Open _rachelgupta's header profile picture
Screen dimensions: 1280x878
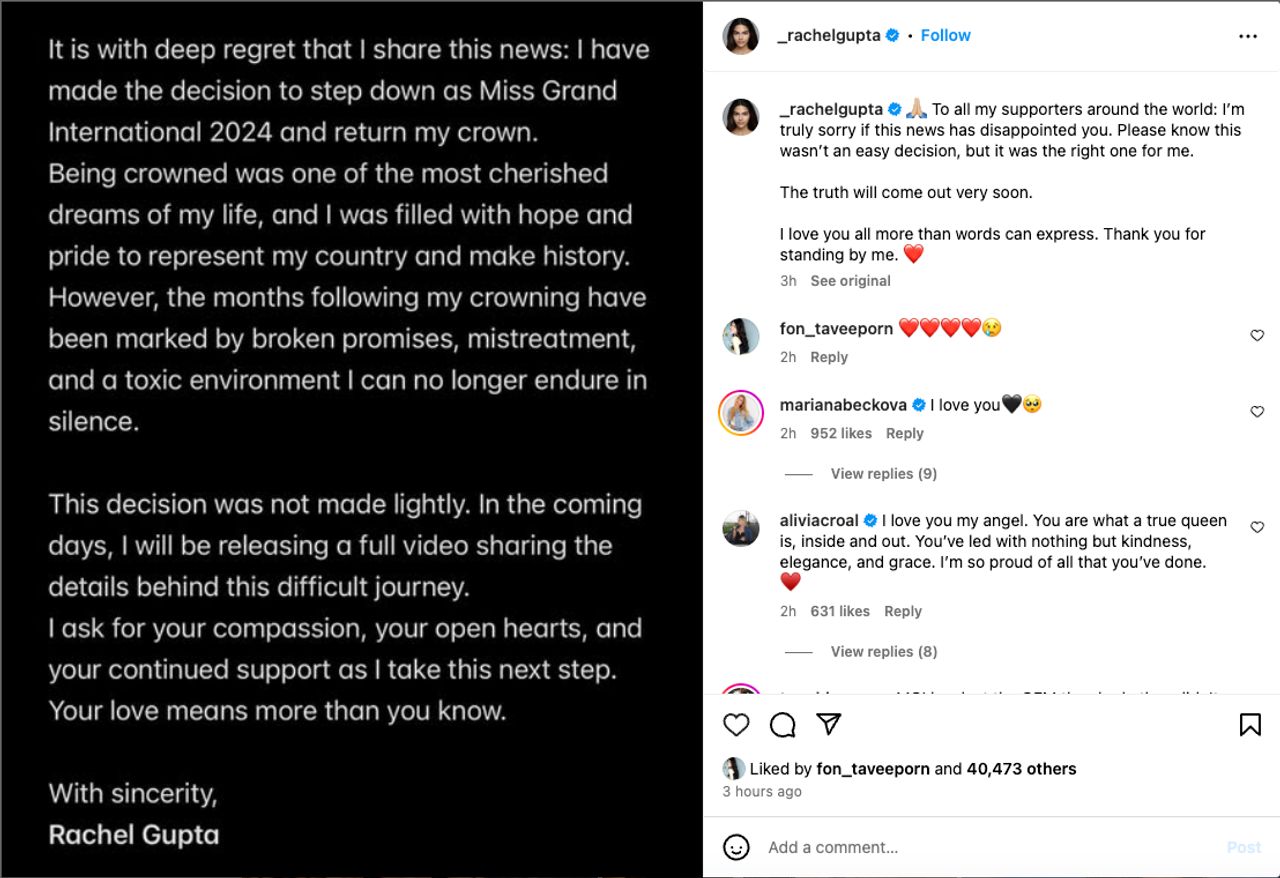pos(741,36)
